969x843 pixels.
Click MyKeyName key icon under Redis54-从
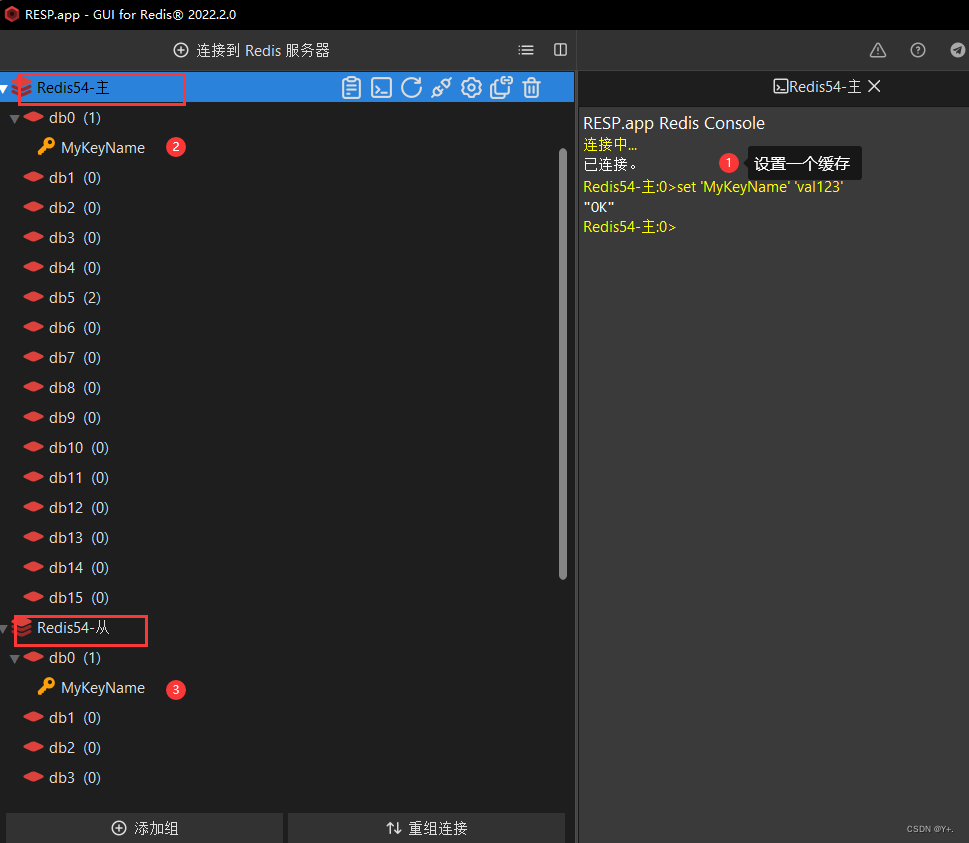(x=46, y=687)
